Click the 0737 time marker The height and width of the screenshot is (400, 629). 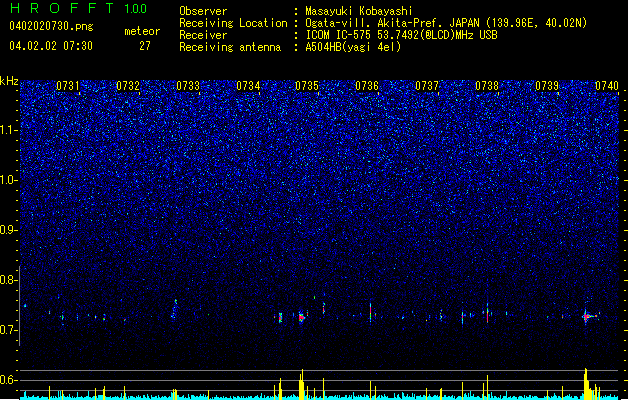[x=427, y=86]
